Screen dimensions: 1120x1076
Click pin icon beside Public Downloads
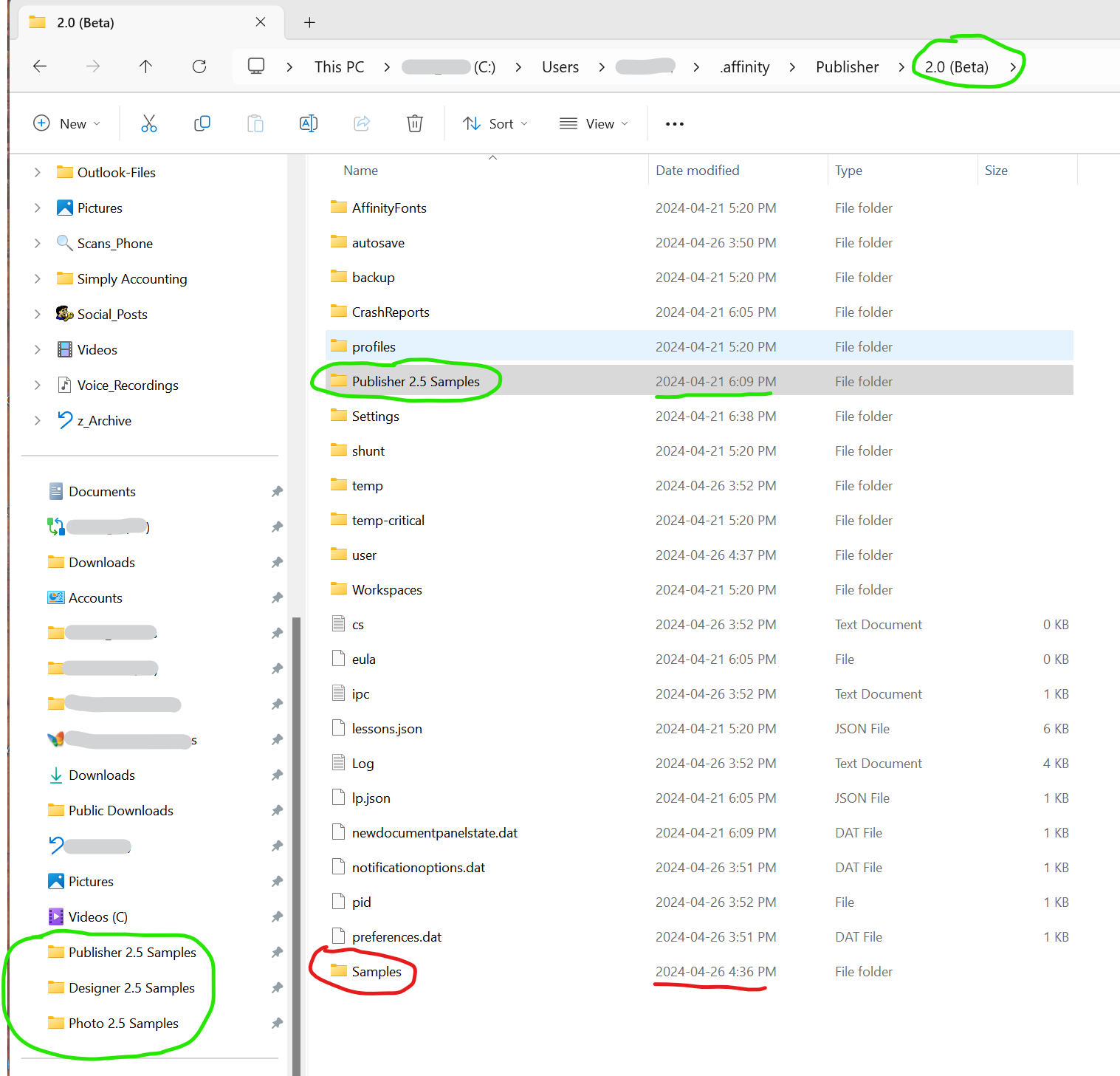pos(277,810)
